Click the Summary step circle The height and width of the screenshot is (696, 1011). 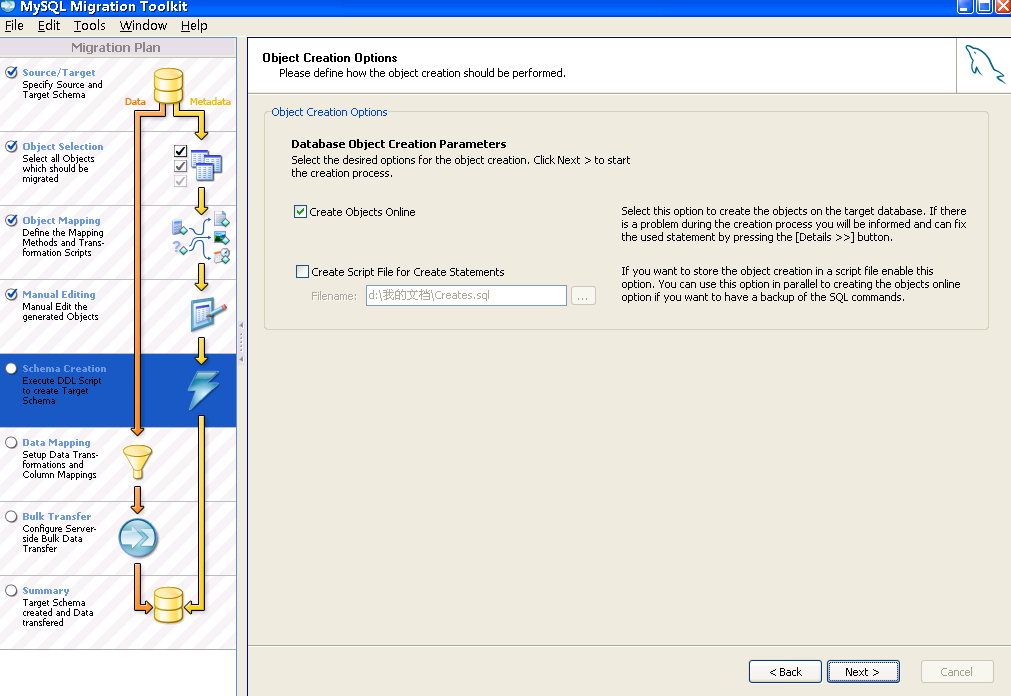point(11,590)
